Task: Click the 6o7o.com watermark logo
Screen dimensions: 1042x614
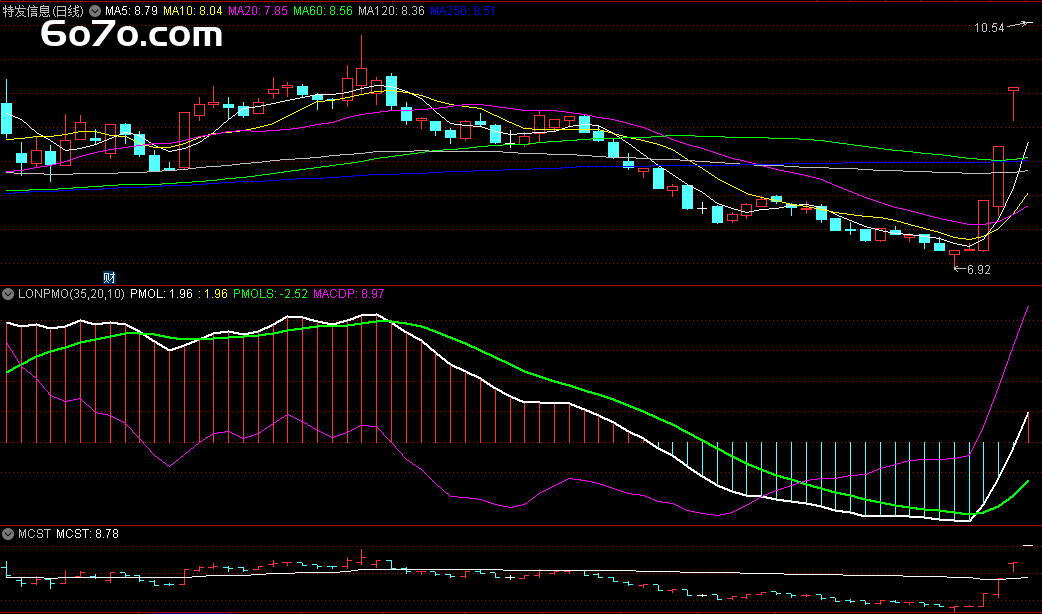Action: tap(131, 36)
